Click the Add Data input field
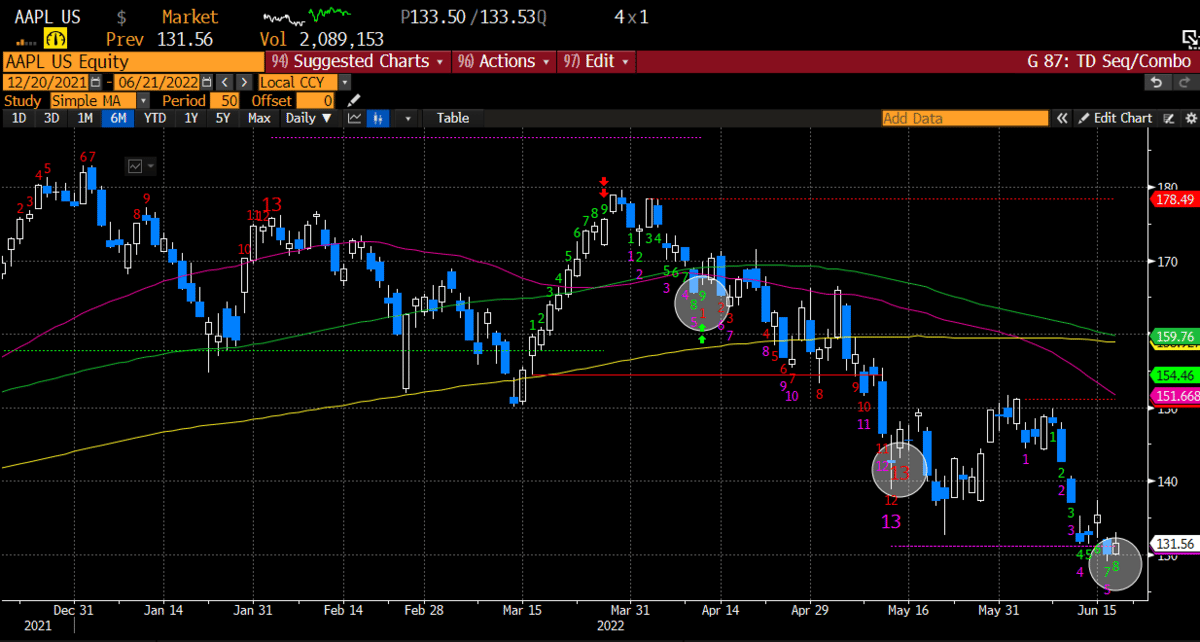This screenshot has height=642, width=1200. pos(964,118)
